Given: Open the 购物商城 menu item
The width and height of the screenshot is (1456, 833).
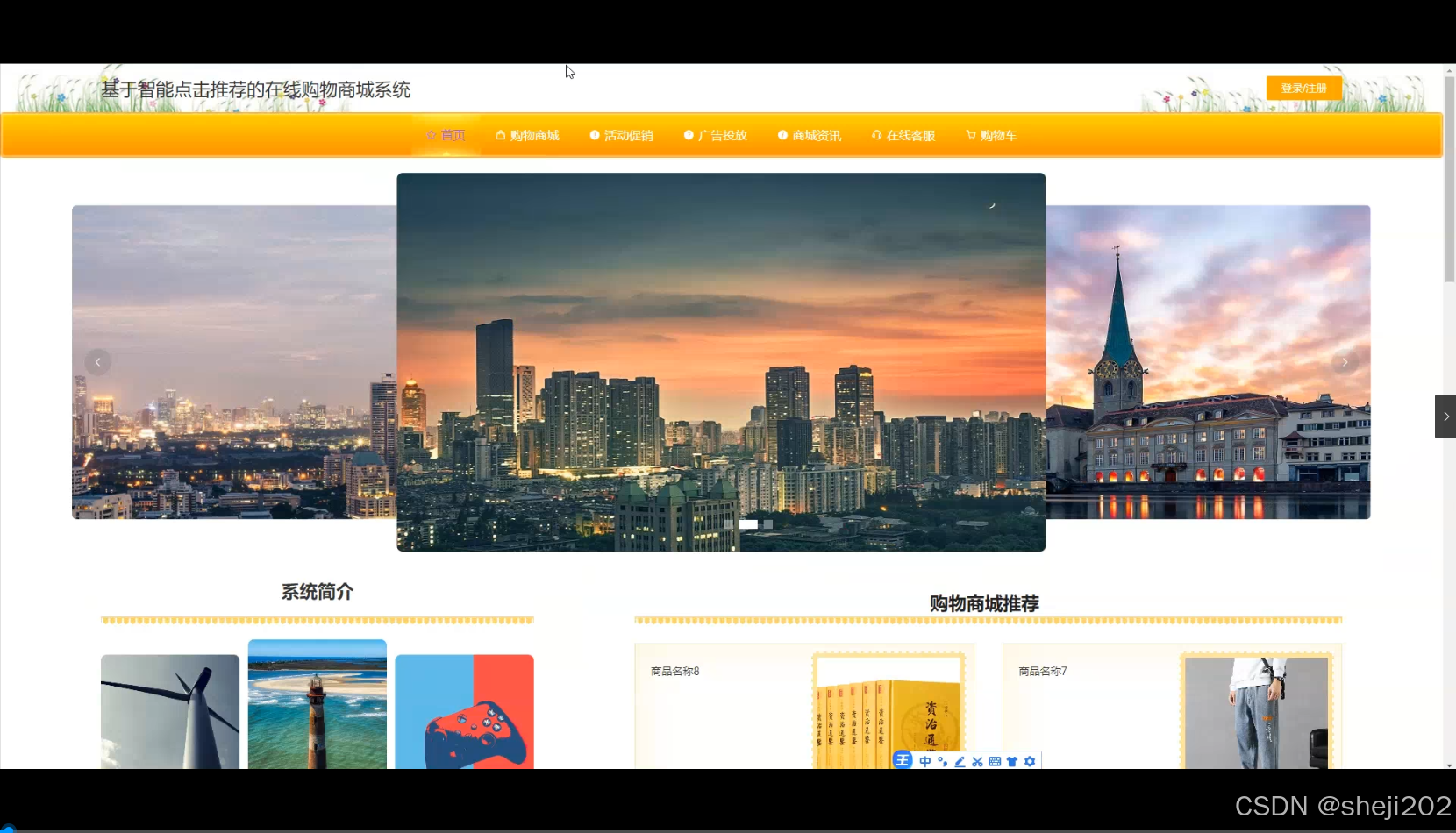Looking at the screenshot, I should click(527, 135).
